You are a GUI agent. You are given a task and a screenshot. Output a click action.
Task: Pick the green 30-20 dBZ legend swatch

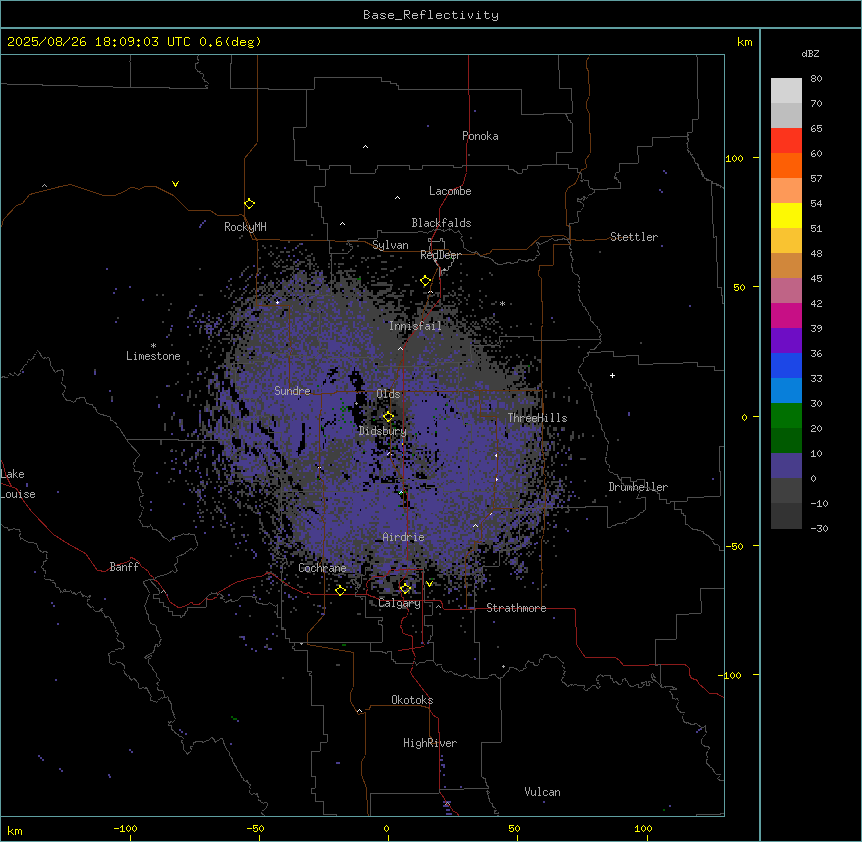[x=786, y=416]
